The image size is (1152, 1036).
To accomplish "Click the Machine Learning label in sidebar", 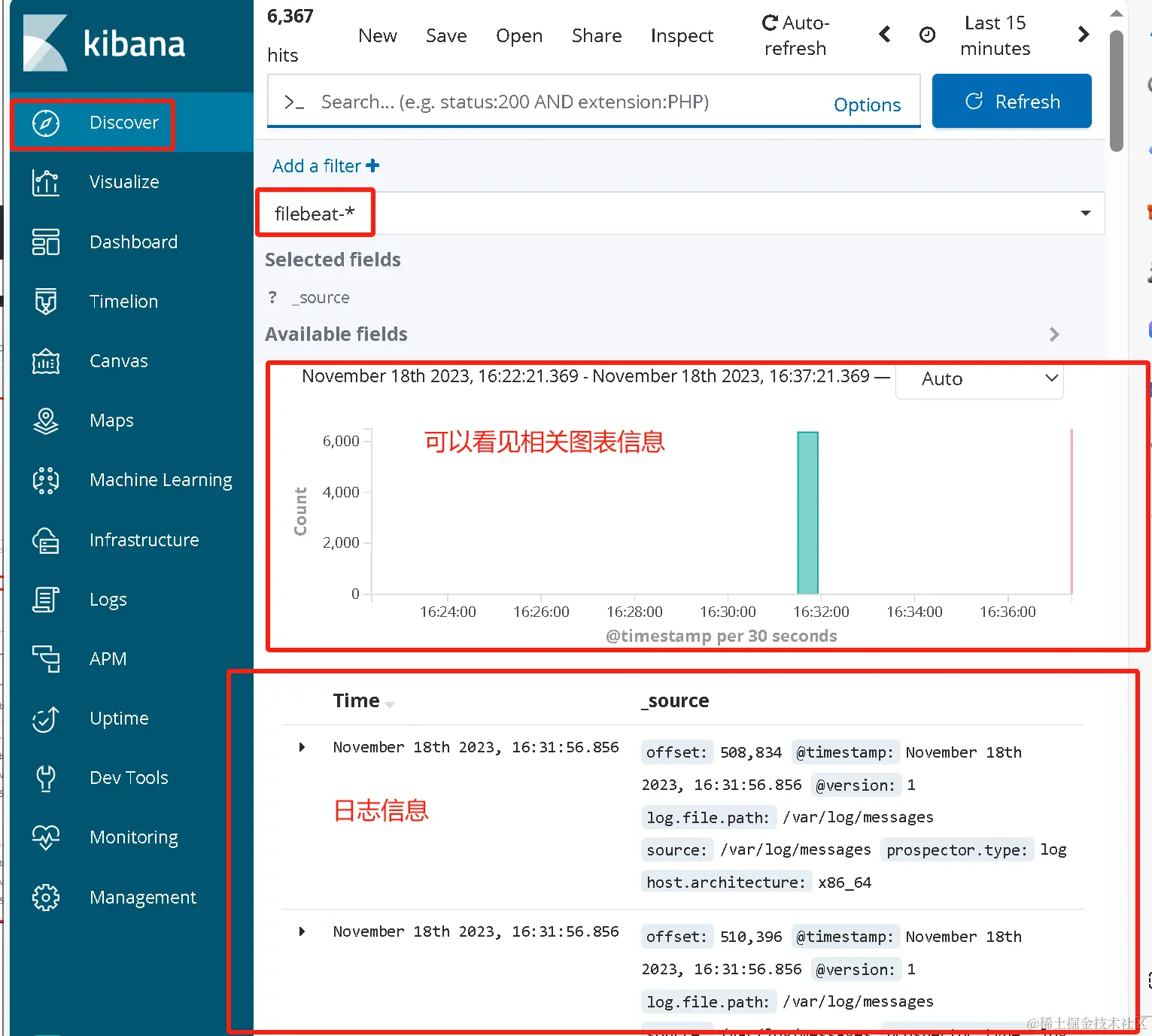I will pyautogui.click(x=161, y=480).
